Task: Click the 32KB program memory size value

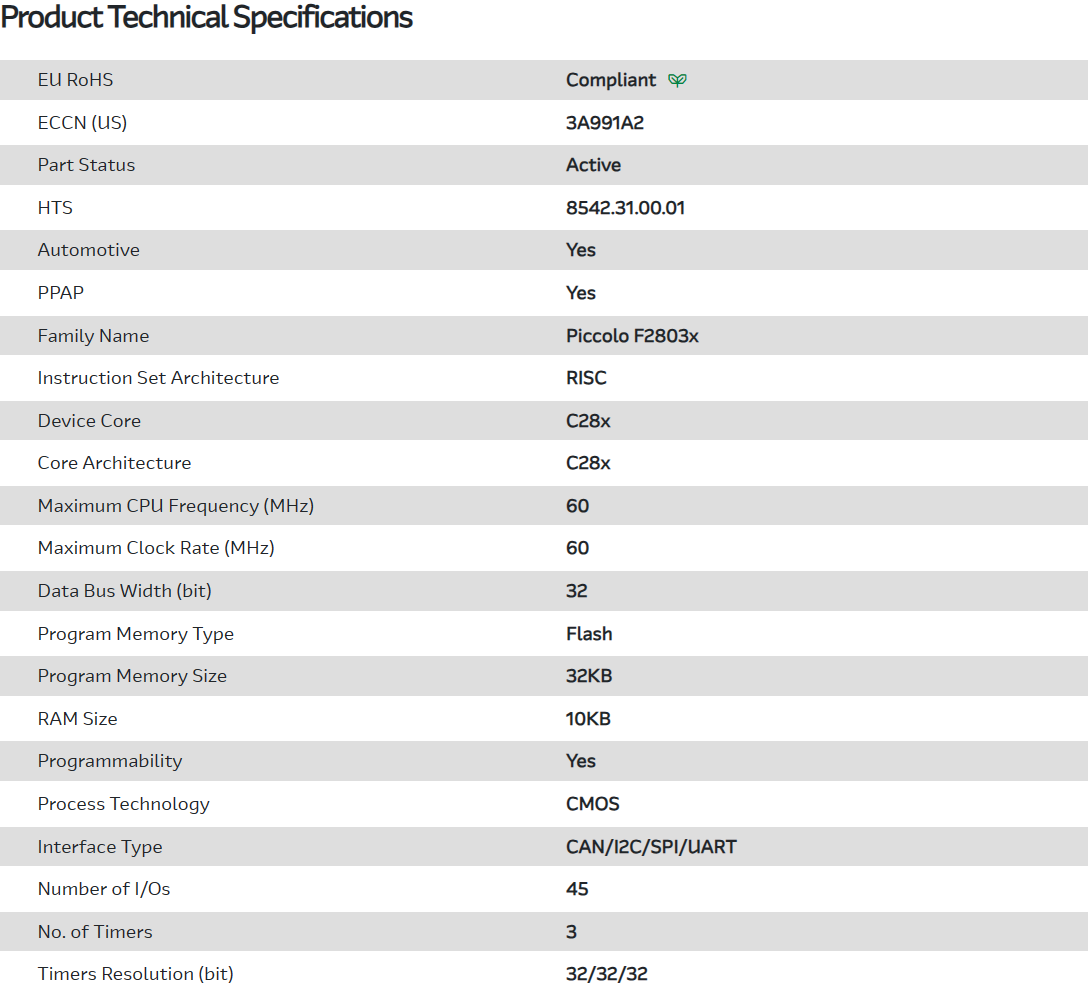Action: [589, 676]
